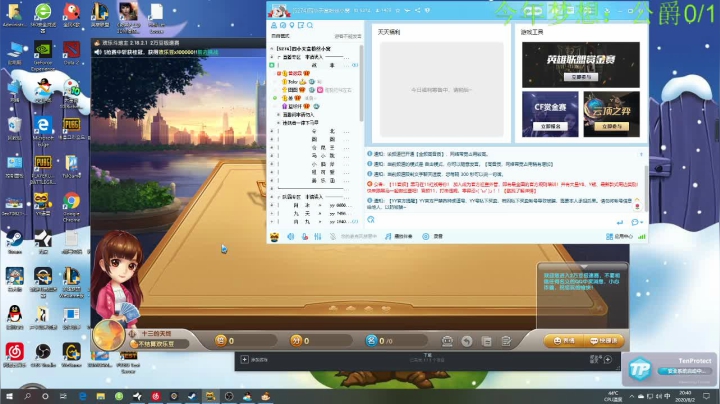Click 立即参与 on the 云顶之弈 banner
Image resolution: width=720 pixels, height=404 pixels.
pos(611,126)
